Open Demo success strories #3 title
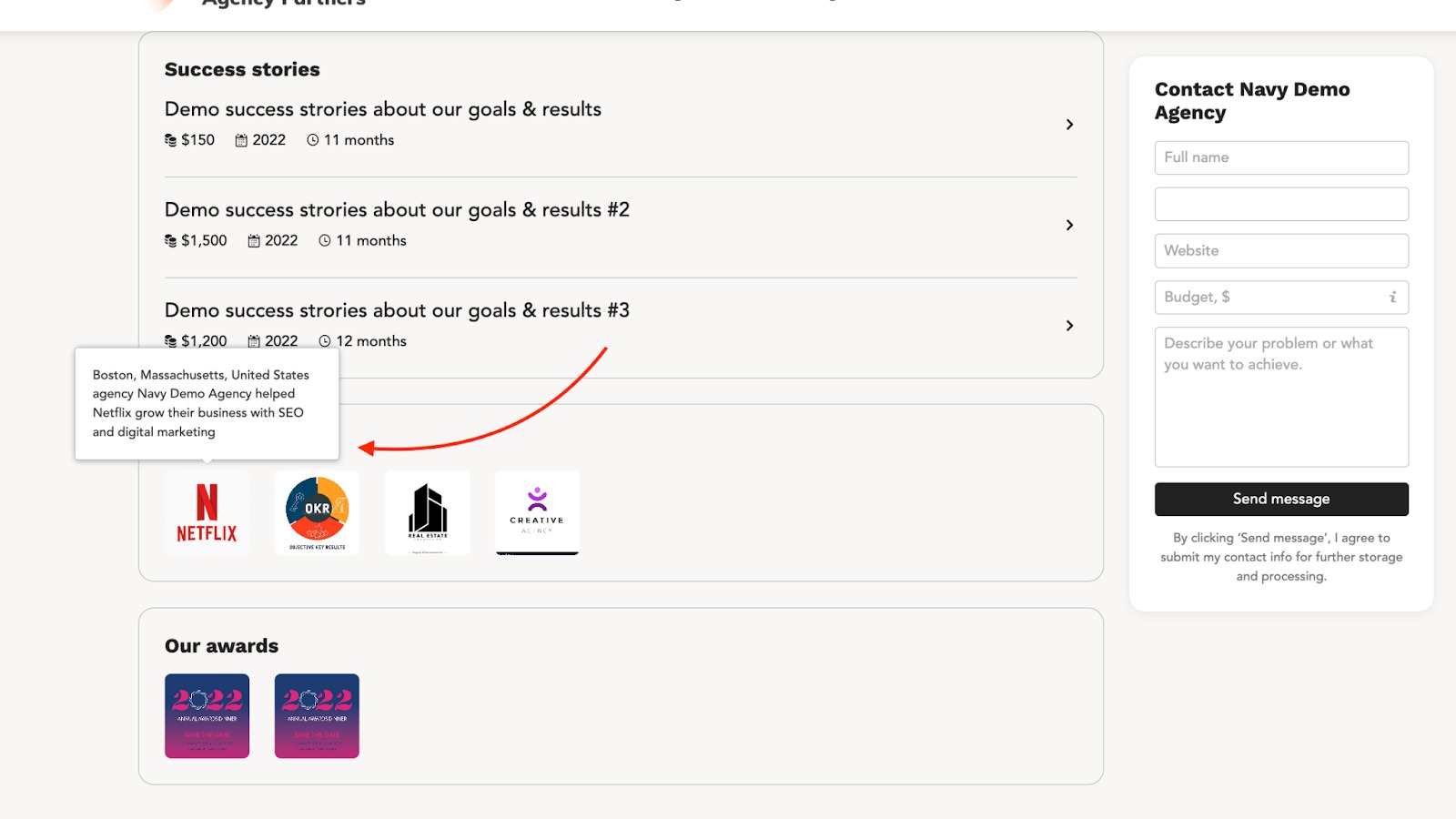Viewport: 1456px width, 819px height. click(x=397, y=311)
